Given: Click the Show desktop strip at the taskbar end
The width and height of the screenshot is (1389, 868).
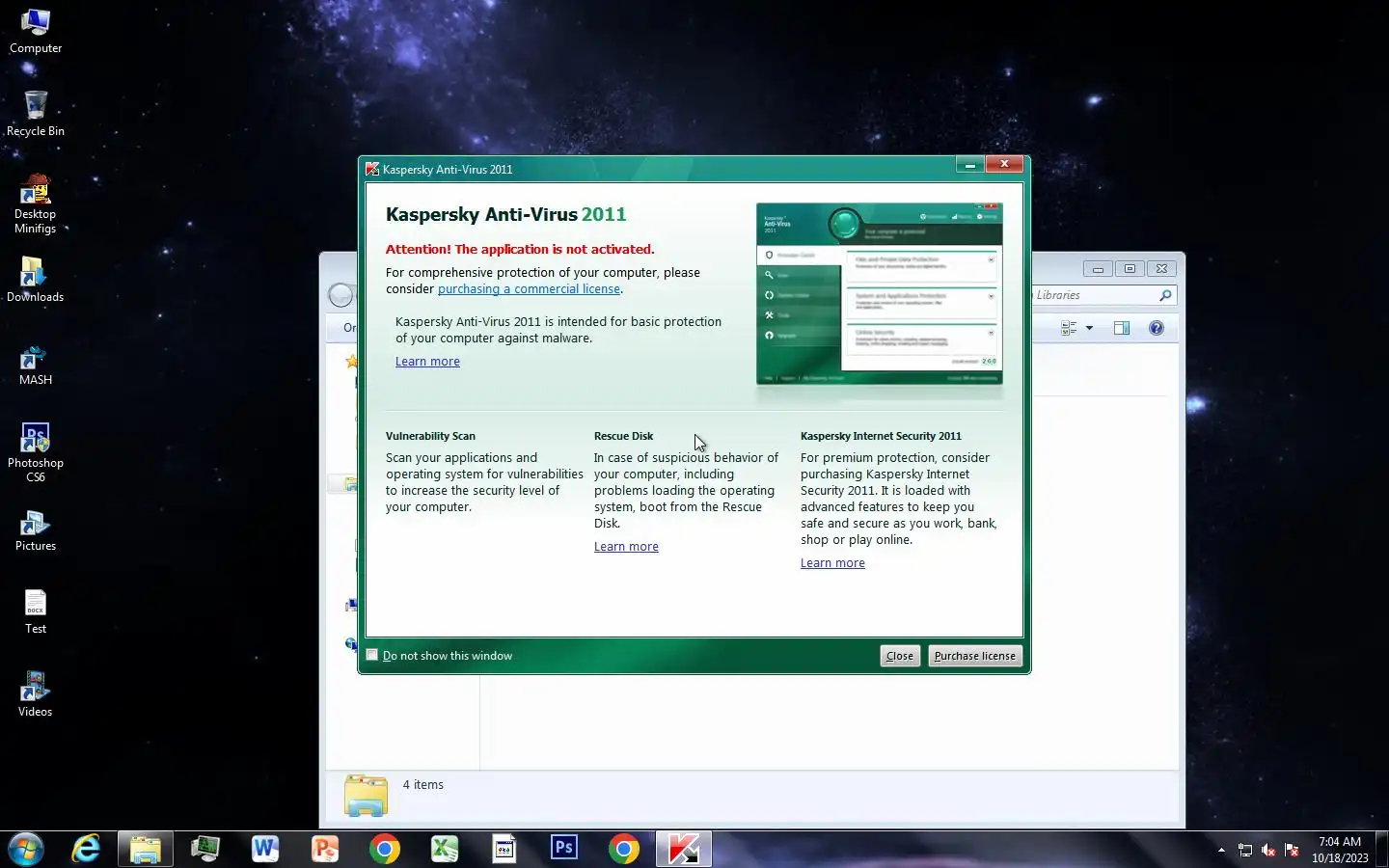Looking at the screenshot, I should (1381, 850).
